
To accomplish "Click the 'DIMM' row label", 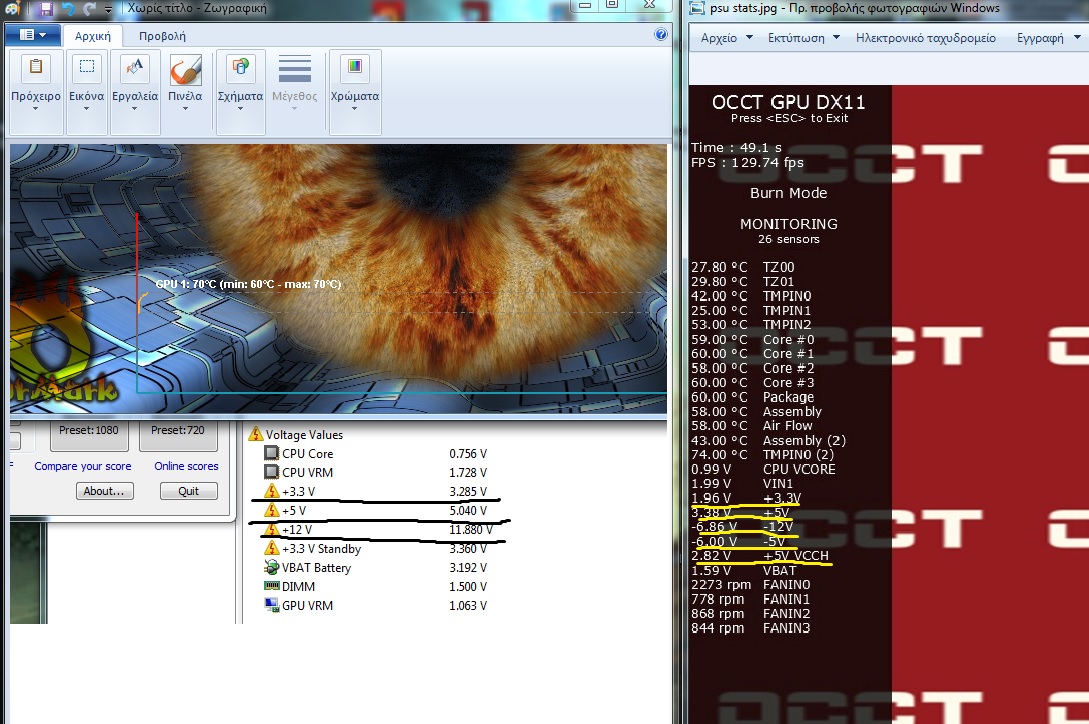I will pyautogui.click(x=298, y=586).
